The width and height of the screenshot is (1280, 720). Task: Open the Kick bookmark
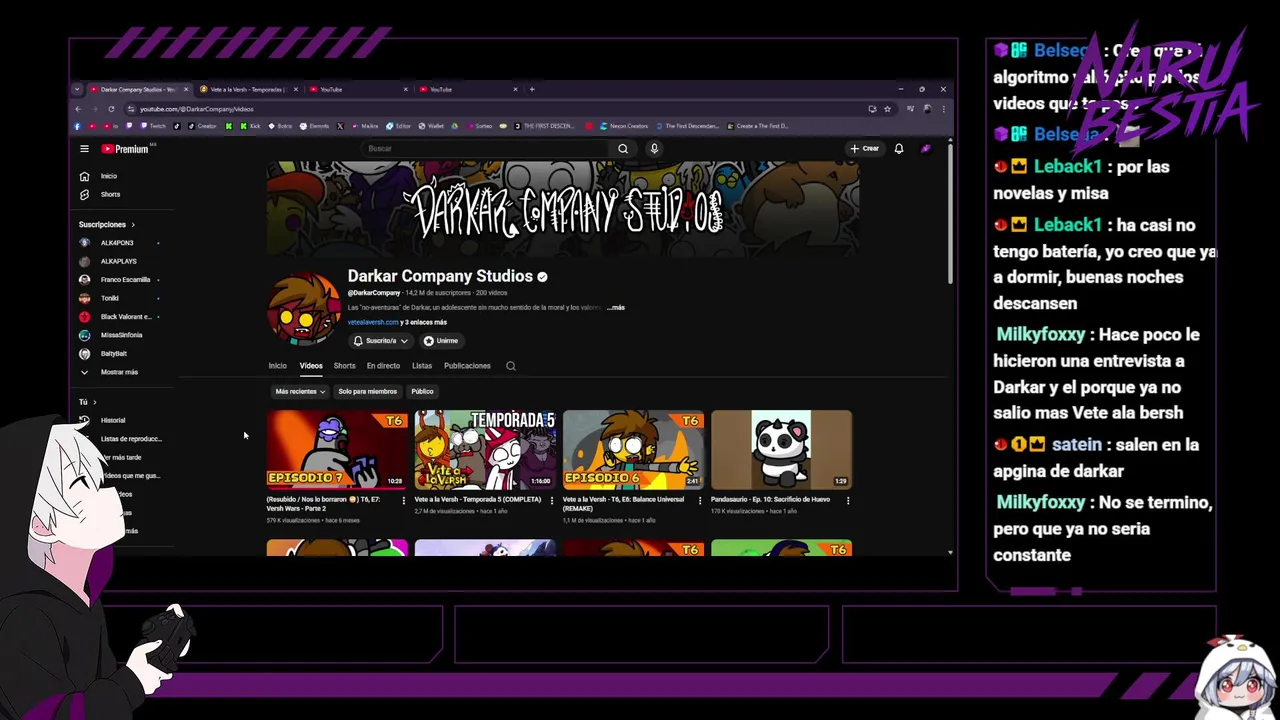251,126
